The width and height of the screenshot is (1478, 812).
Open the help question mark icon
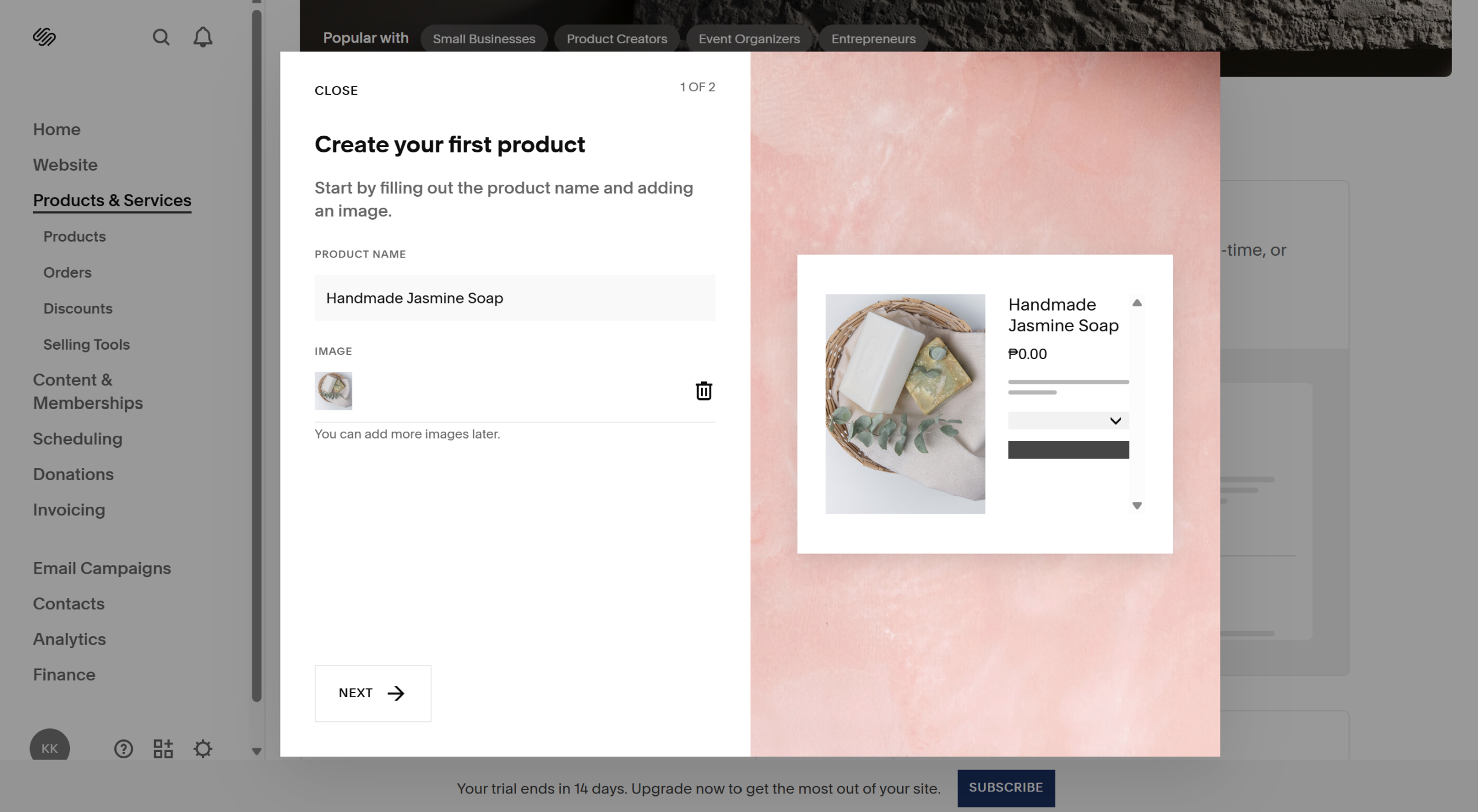click(124, 749)
